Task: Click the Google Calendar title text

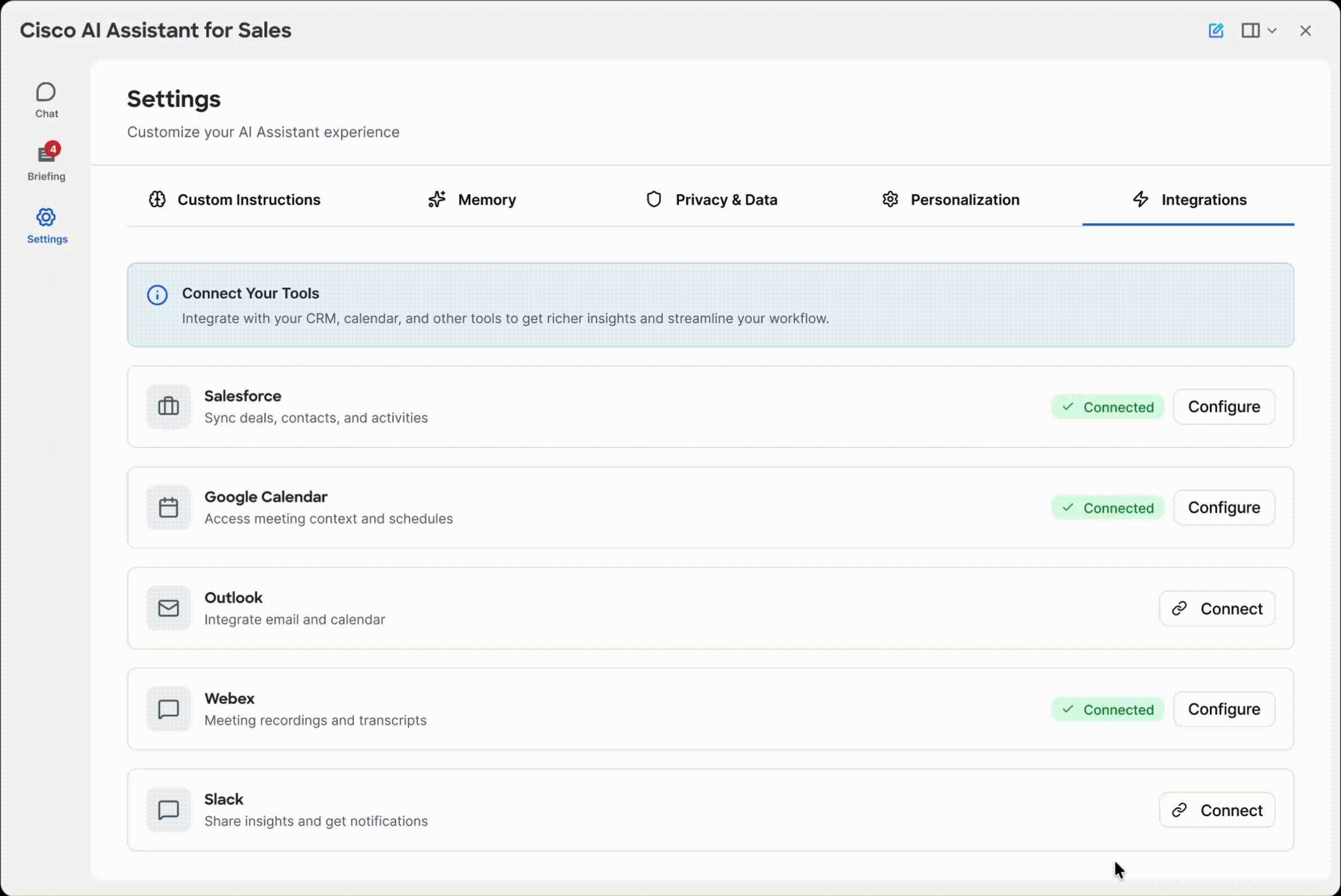Action: pos(266,497)
